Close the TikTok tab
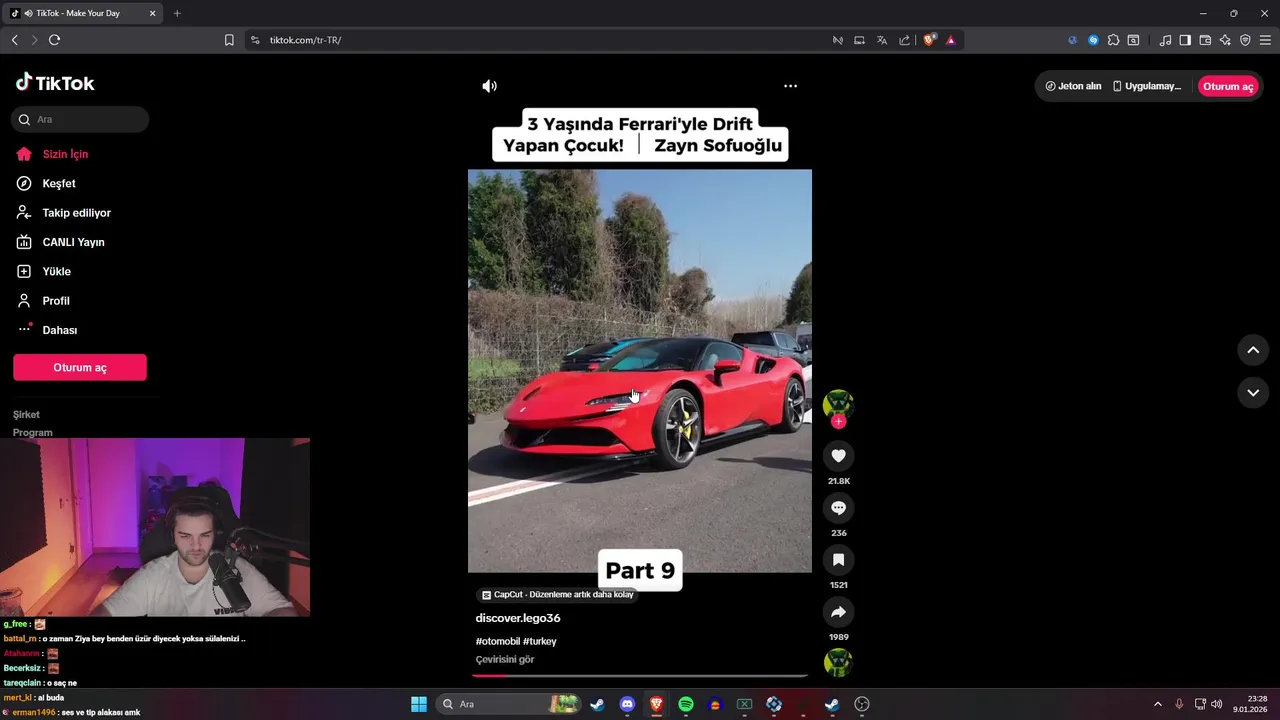The height and width of the screenshot is (720, 1280). [152, 13]
